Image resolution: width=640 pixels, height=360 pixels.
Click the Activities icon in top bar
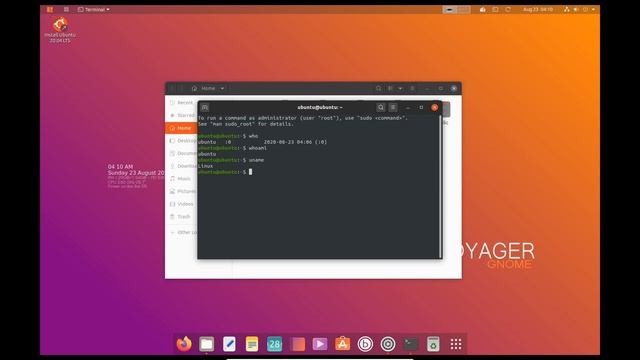point(50,9)
